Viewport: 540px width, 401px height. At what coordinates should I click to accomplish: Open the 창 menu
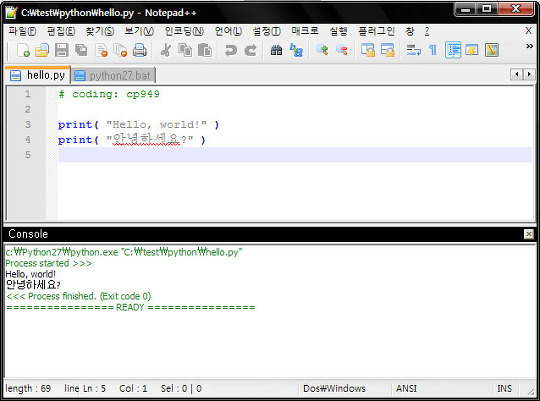pos(409,31)
